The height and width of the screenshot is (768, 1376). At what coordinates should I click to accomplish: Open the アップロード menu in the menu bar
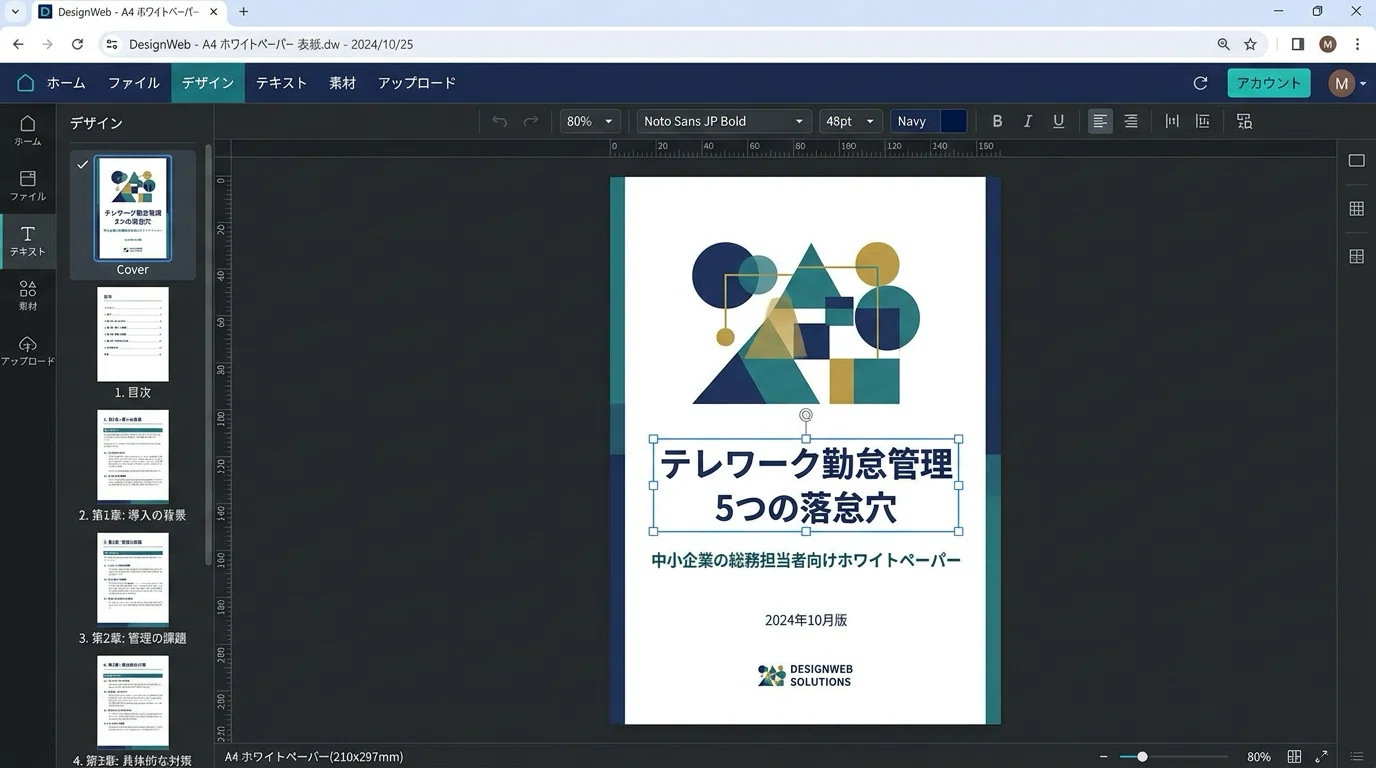(x=417, y=83)
